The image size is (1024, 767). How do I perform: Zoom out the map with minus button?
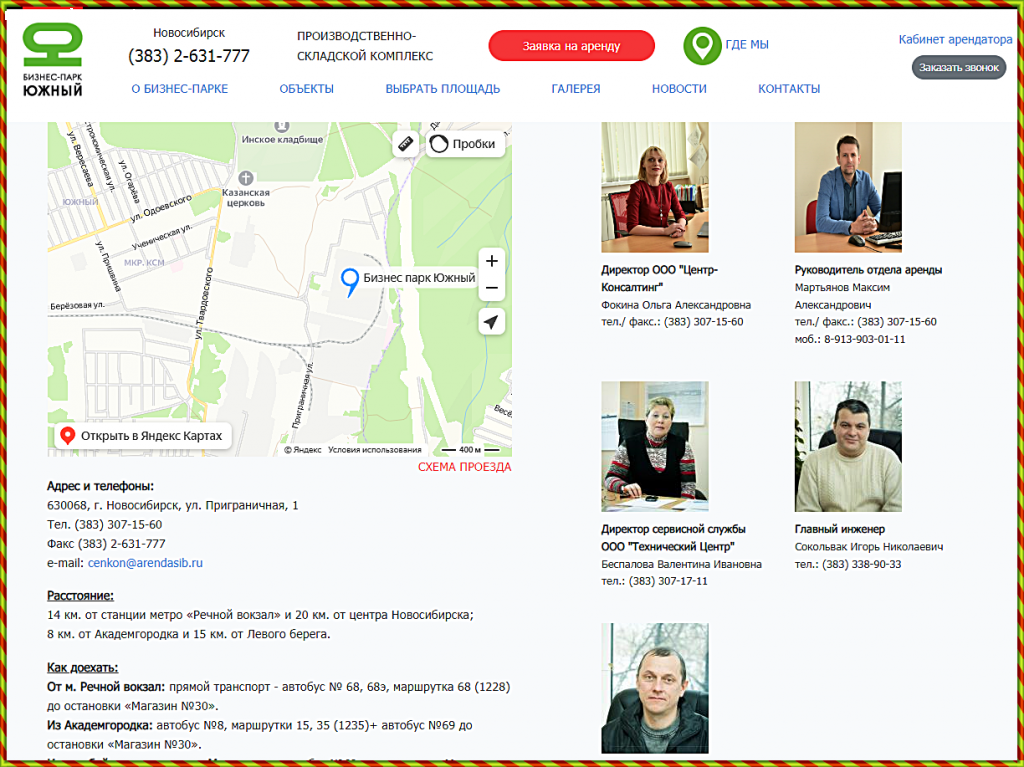491,289
